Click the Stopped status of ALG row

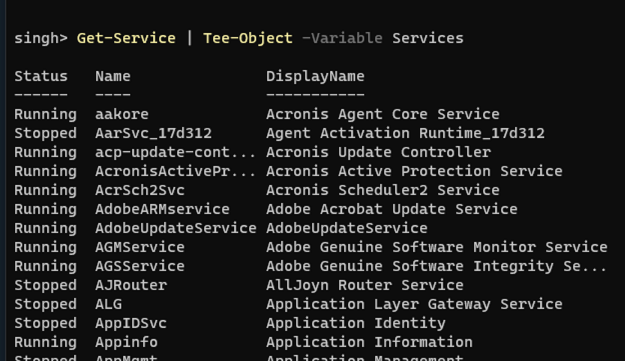[45, 305]
